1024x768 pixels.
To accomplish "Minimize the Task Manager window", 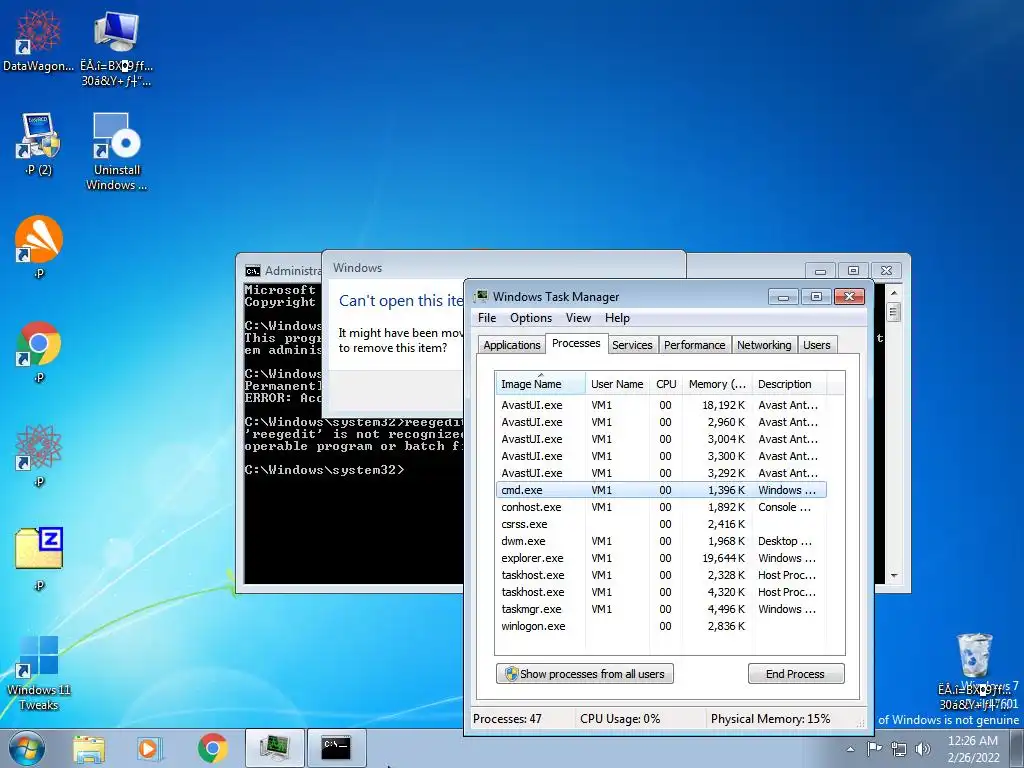I will click(783, 297).
